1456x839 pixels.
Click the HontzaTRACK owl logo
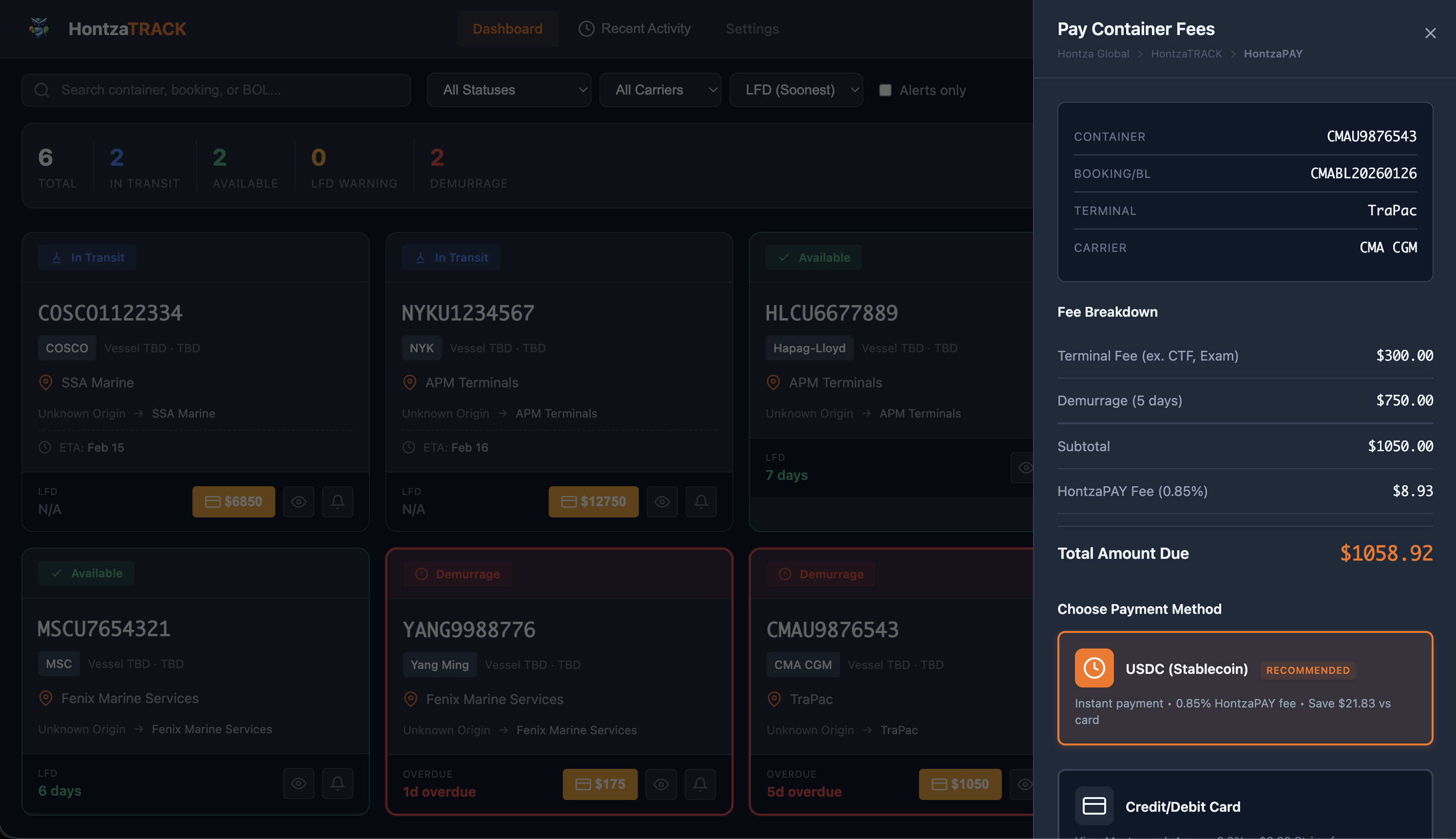[x=38, y=28]
